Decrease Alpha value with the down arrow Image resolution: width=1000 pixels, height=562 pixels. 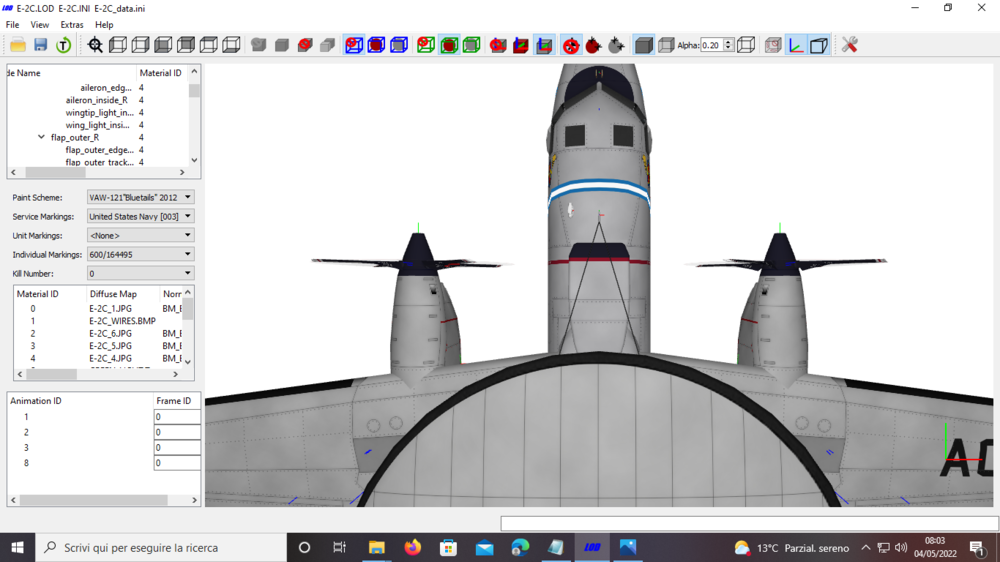tap(728, 48)
